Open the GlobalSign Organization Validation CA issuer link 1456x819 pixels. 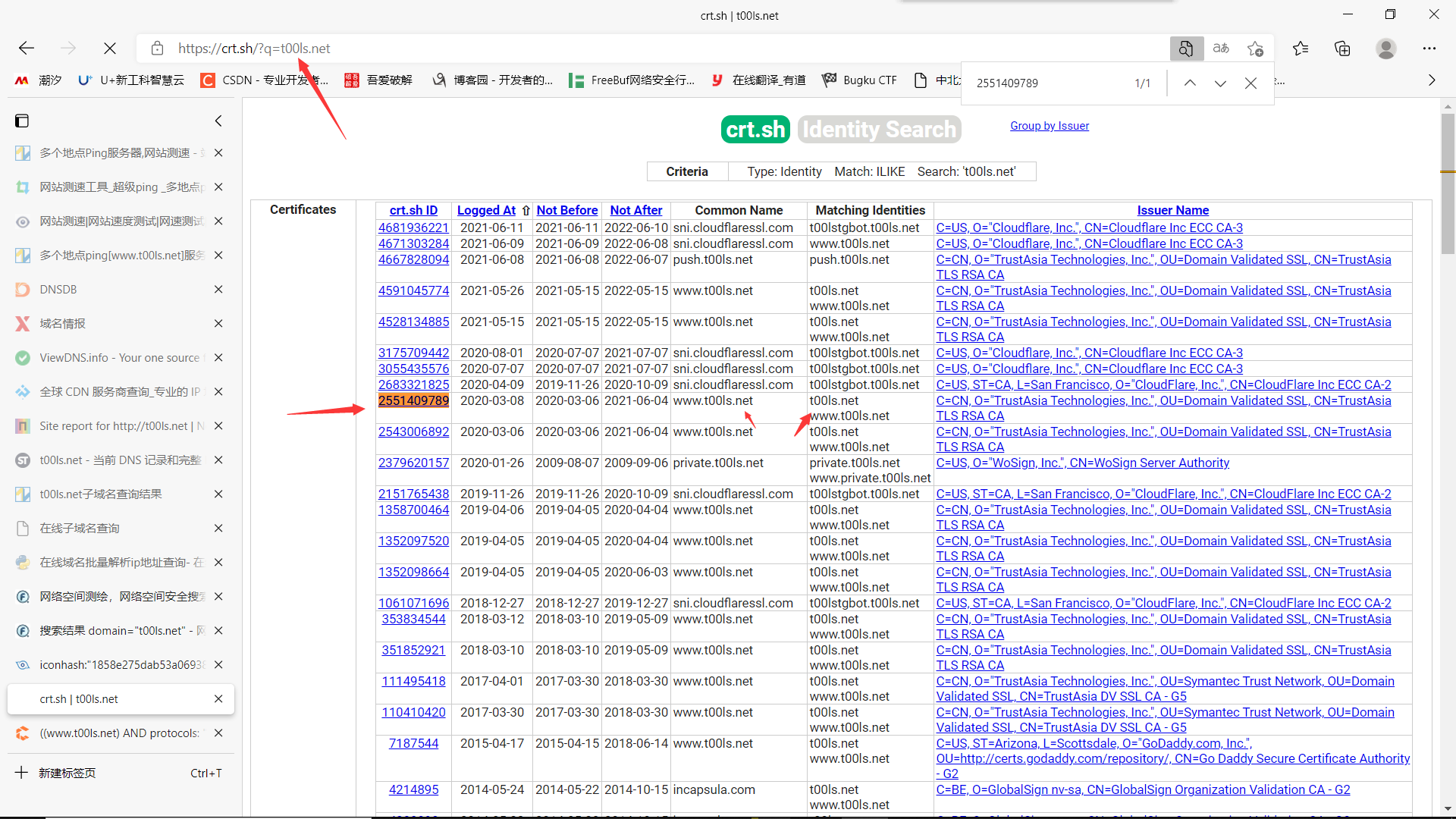tap(1143, 789)
